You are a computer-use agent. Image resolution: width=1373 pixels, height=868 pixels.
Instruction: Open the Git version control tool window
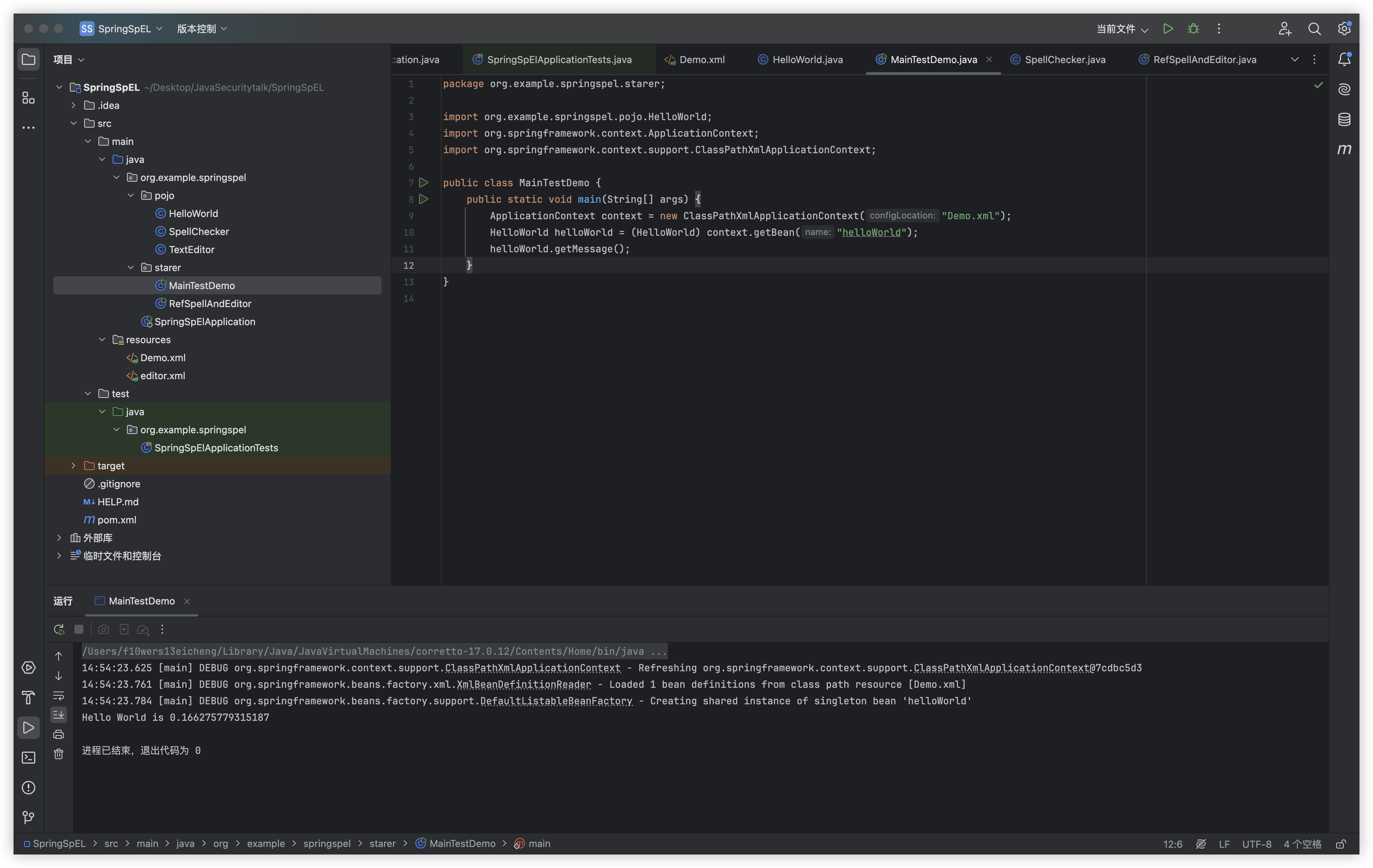(28, 817)
